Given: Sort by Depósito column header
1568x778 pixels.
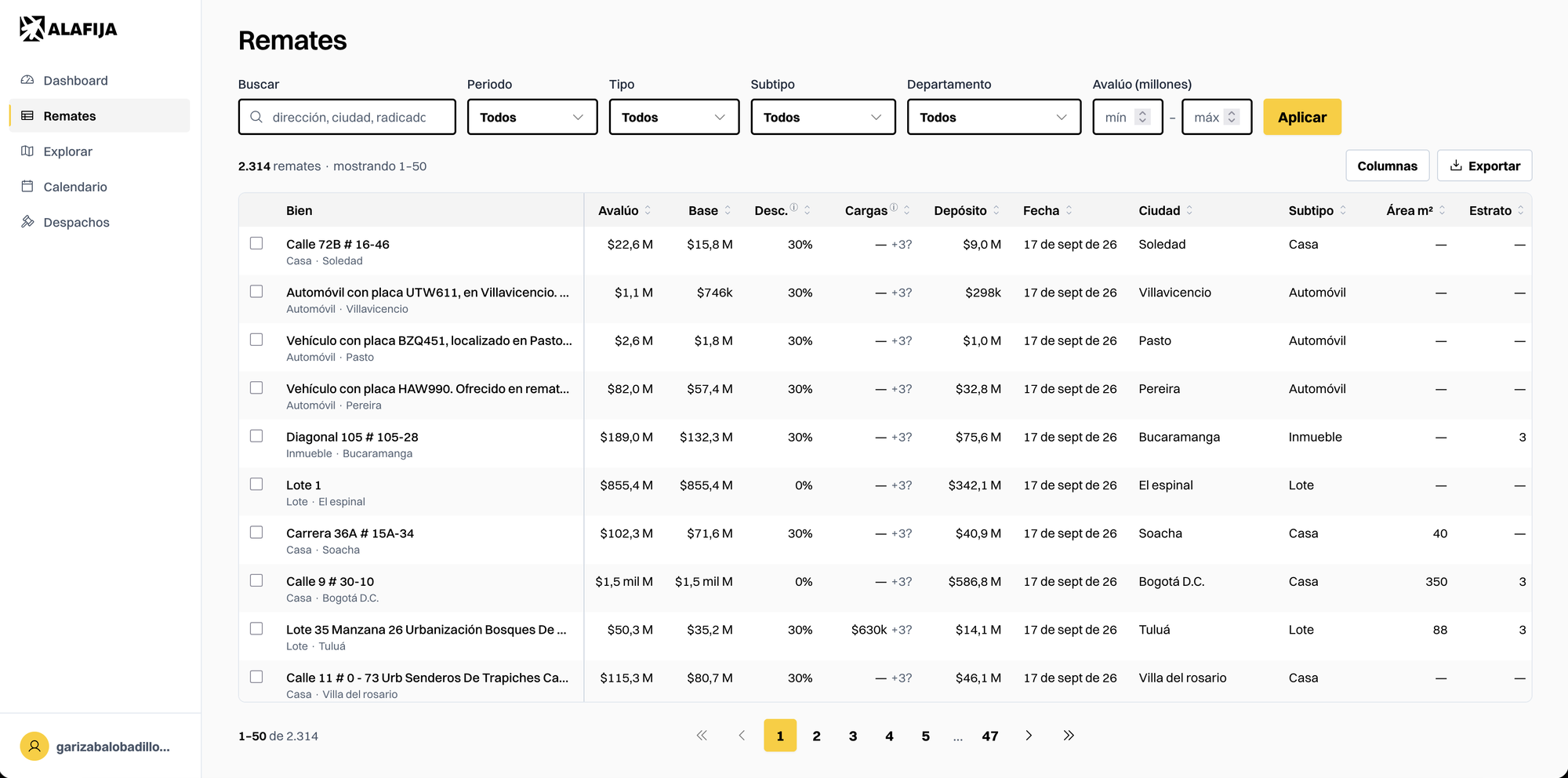Looking at the screenshot, I should point(967,210).
